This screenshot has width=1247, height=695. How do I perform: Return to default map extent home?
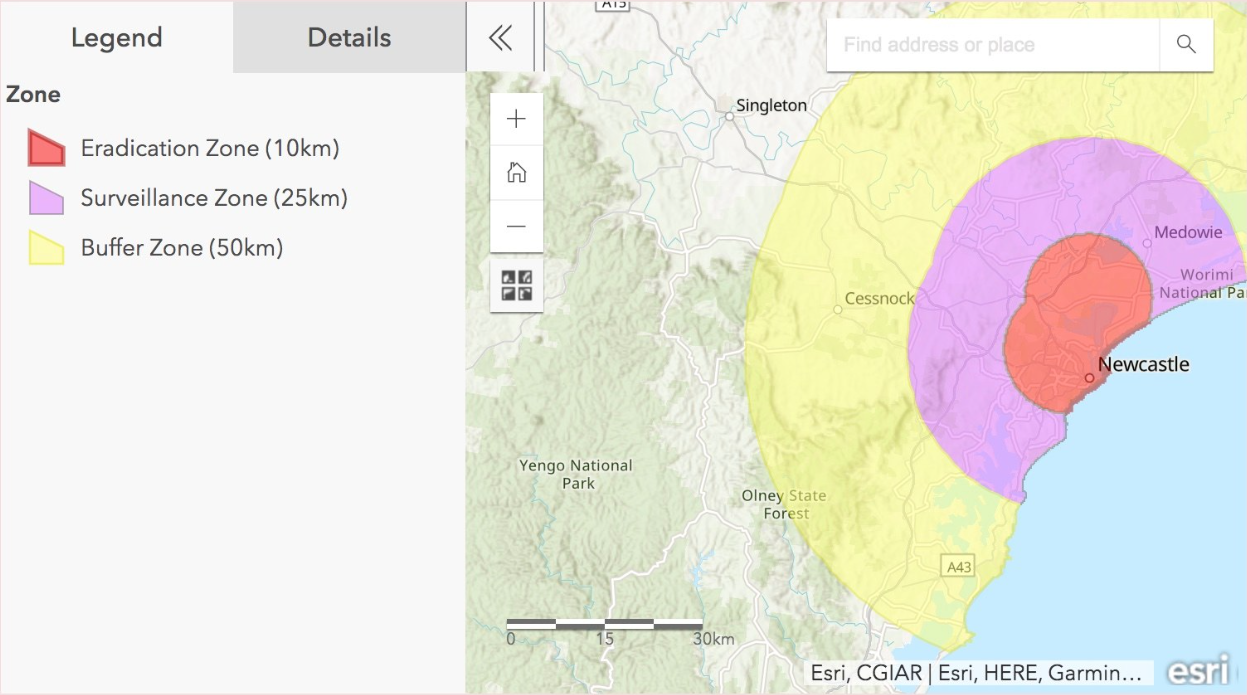tap(516, 173)
